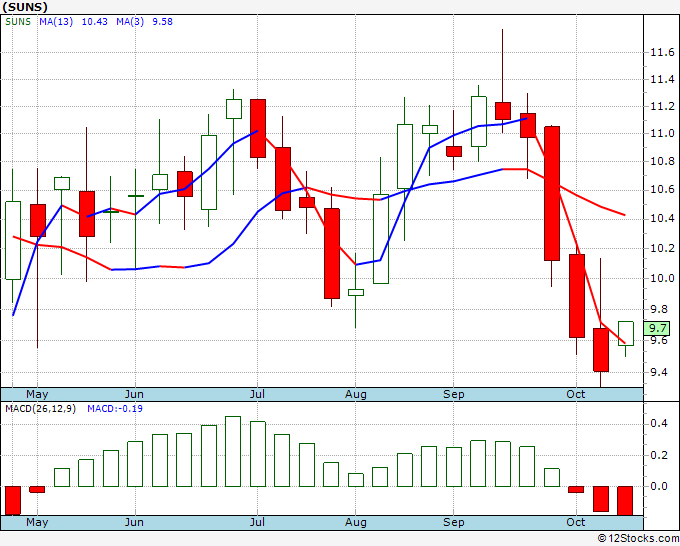Click Jun on the MACD panel date axis
Viewport: 680px width, 546px height.
[x=134, y=522]
